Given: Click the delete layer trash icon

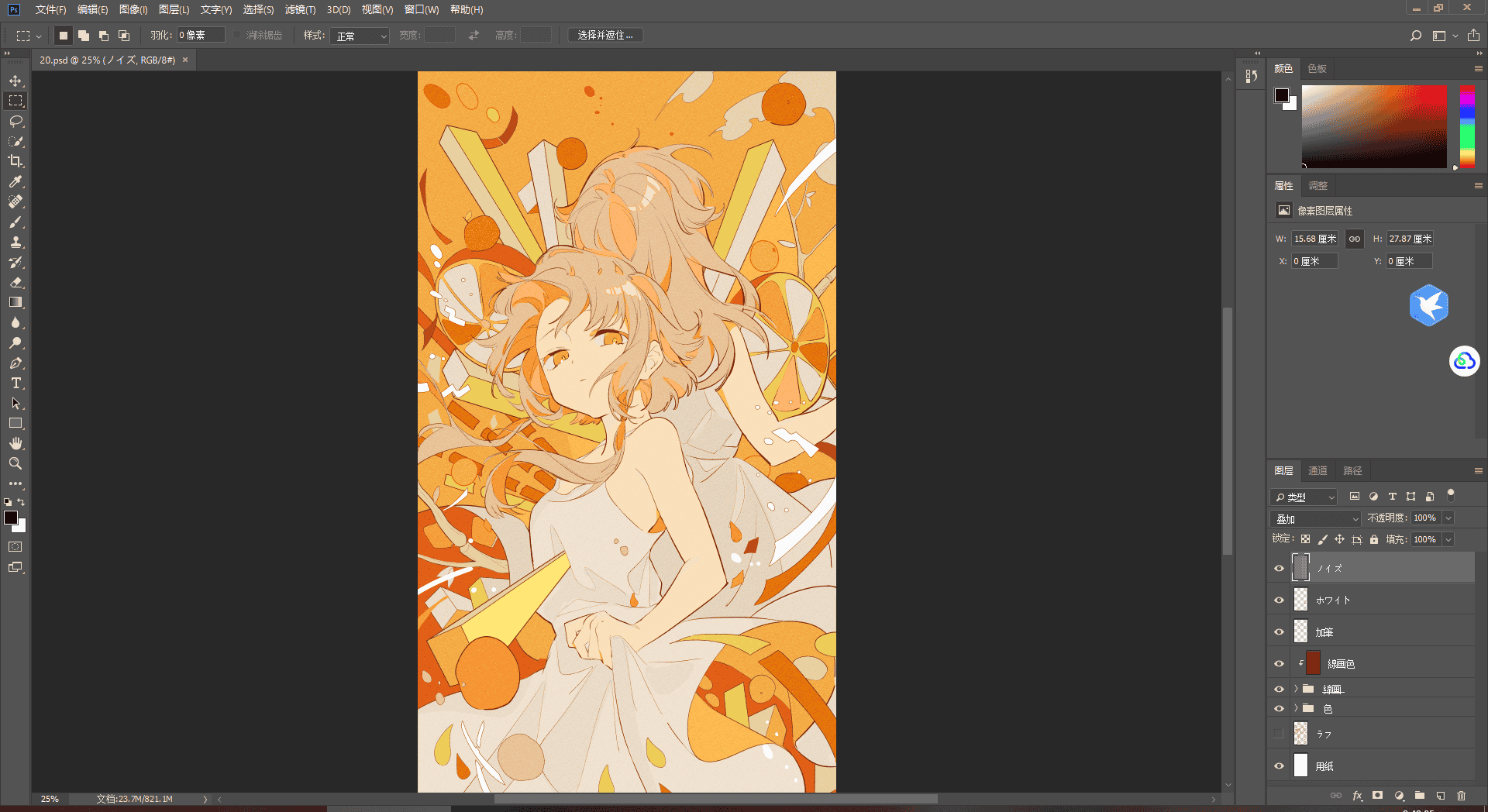Looking at the screenshot, I should [1462, 796].
